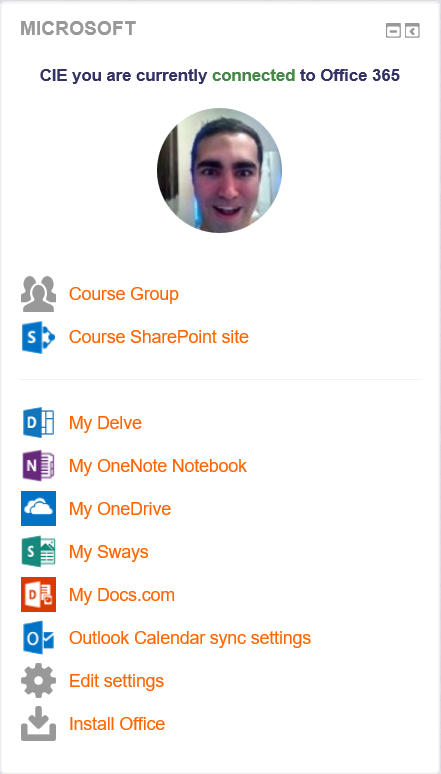Open the Course SharePoint site link

click(x=159, y=337)
